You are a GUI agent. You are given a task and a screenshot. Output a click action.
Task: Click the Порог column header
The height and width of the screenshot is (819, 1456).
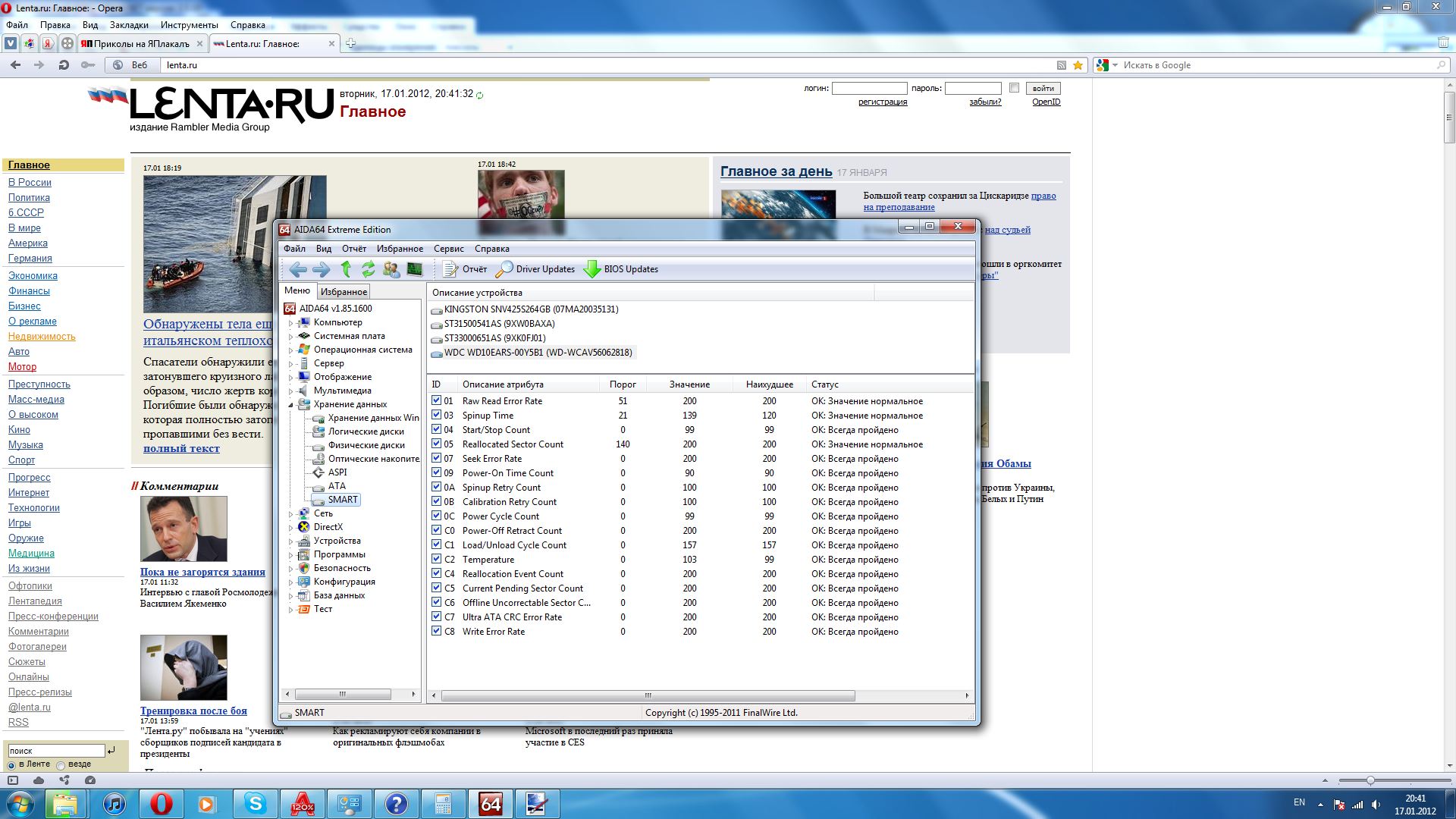[x=623, y=384]
